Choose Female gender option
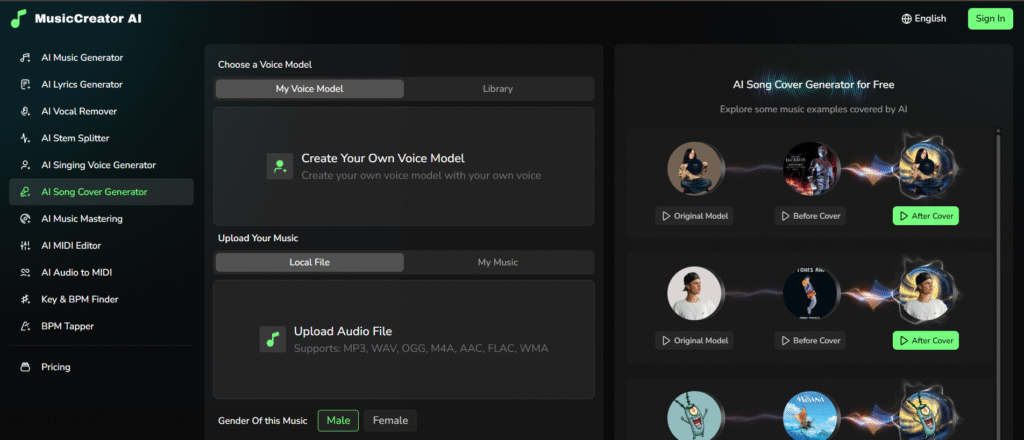1024x440 pixels. tap(391, 420)
